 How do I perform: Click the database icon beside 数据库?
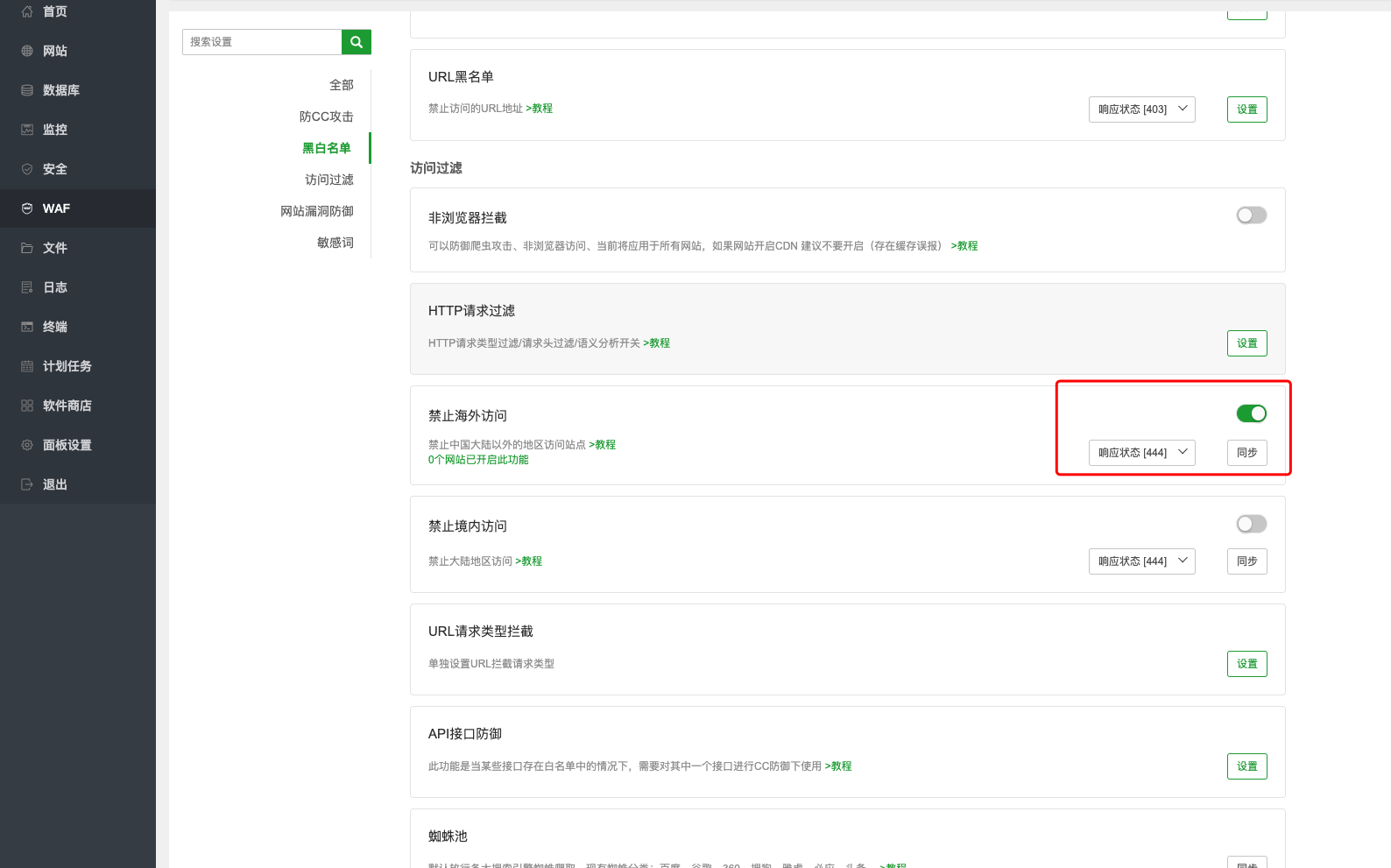27,90
